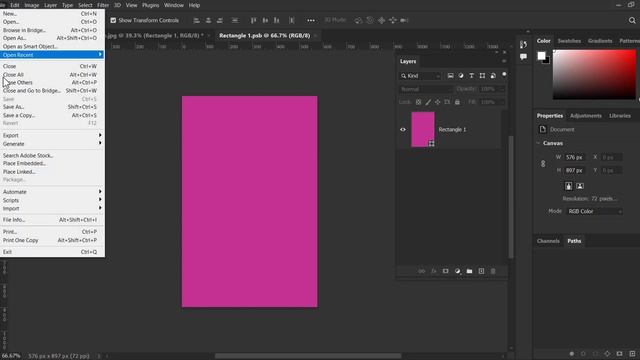
Task: Lock image pixels brush icon
Action: (428, 102)
